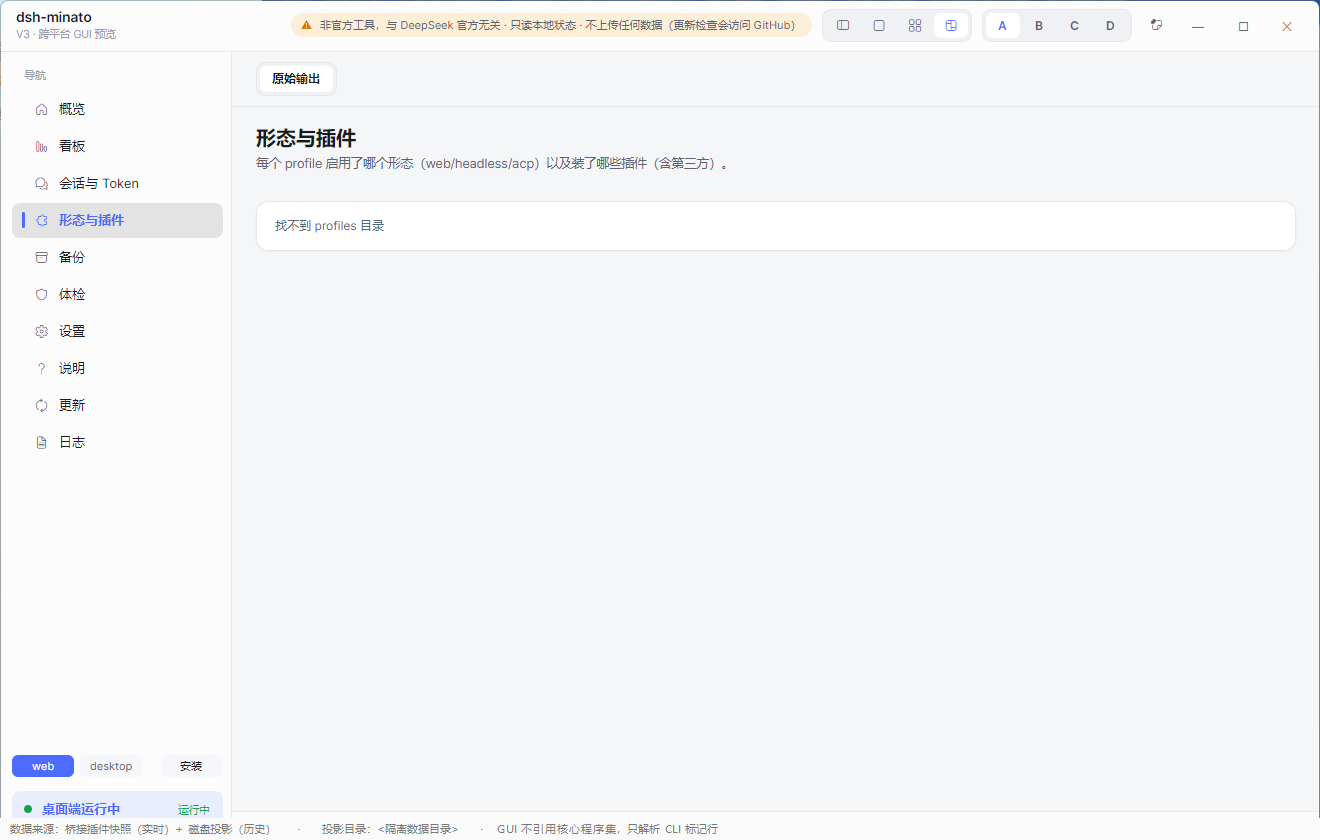1320x840 pixels.
Task: Select the highlighted split-panel layout icon
Action: pos(951,26)
